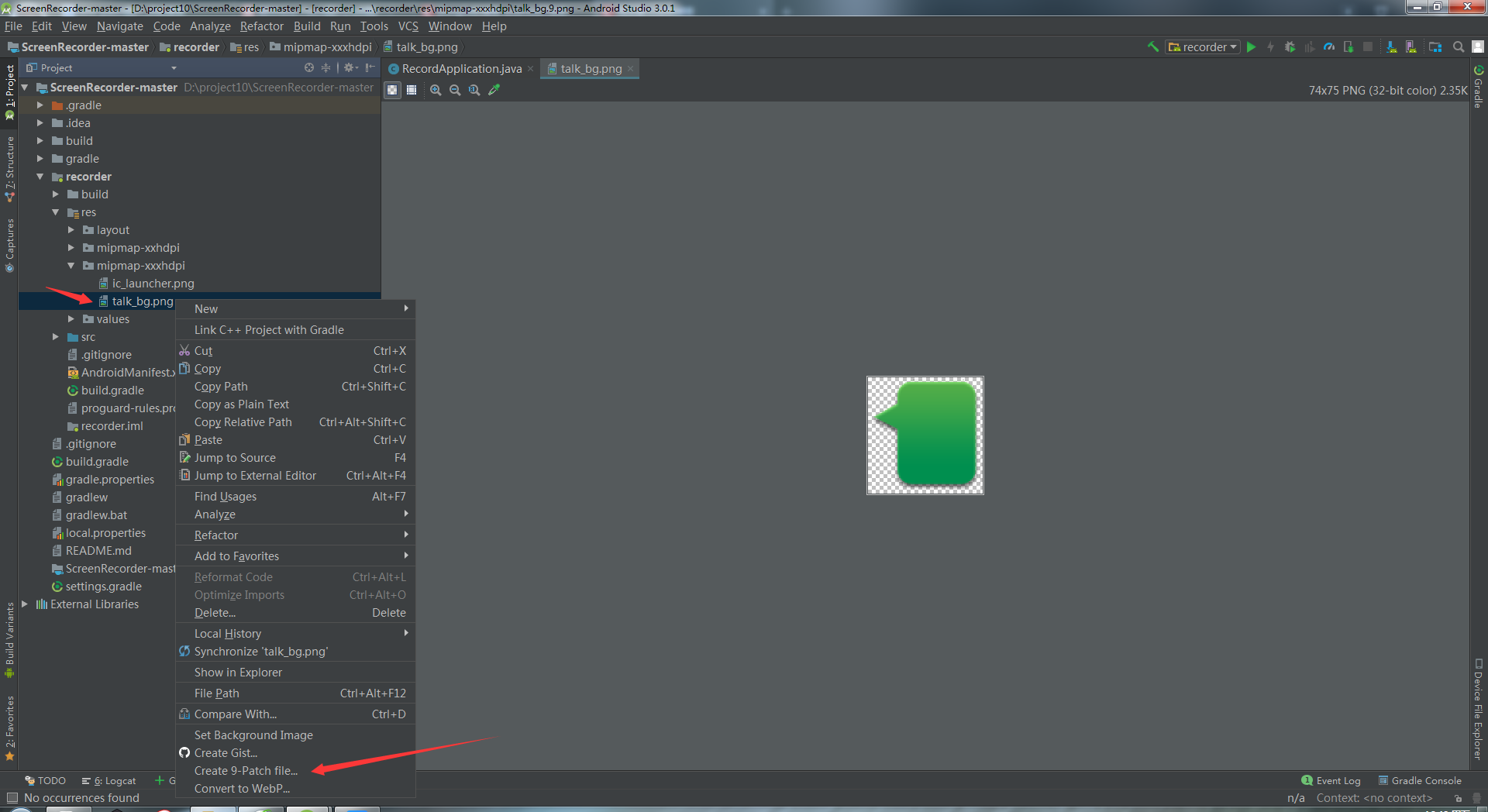Click the Run app toolbar icon
Viewport: 1488px width, 812px height.
pyautogui.click(x=1252, y=47)
